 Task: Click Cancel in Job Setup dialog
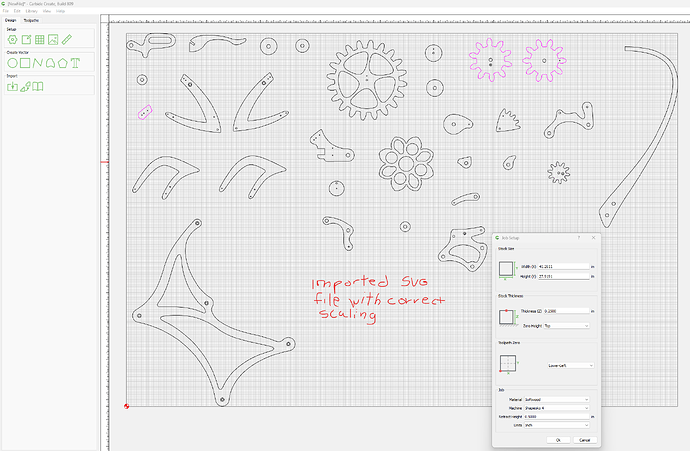coord(584,440)
